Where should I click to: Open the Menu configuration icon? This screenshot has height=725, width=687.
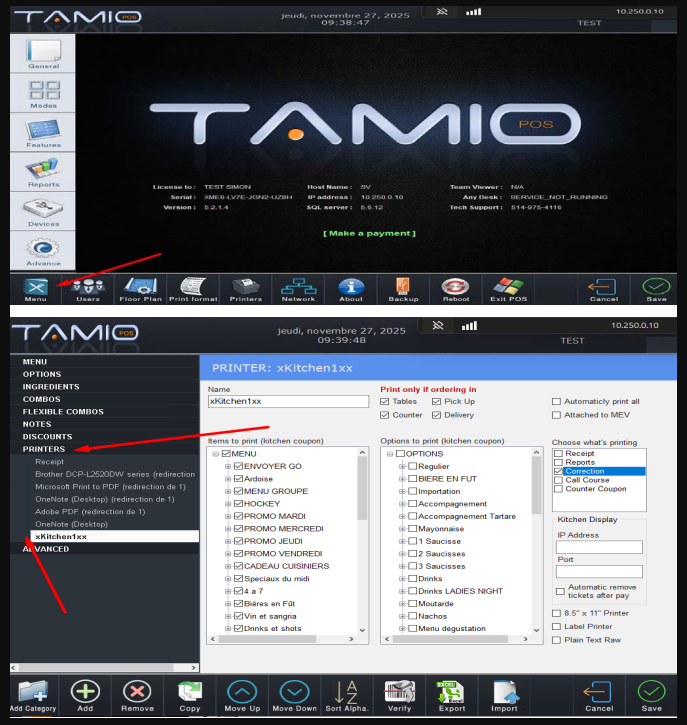(x=36, y=289)
